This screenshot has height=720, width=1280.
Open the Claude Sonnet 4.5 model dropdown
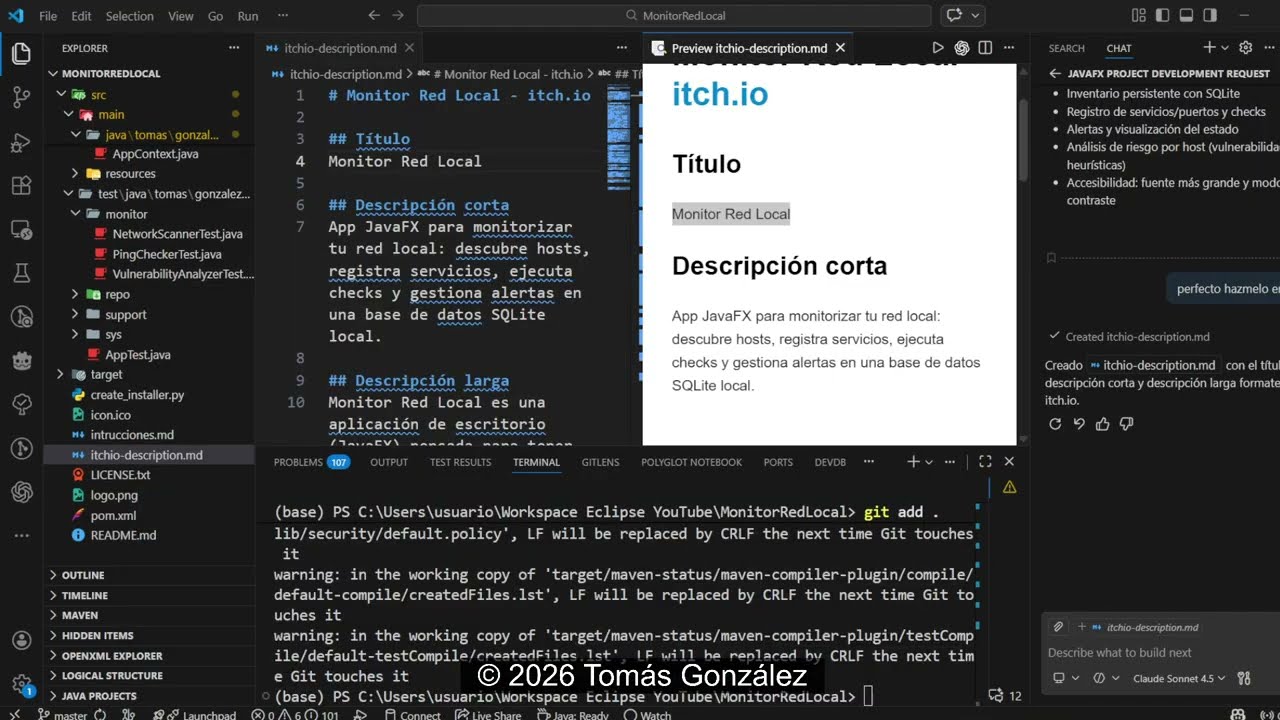click(1179, 678)
